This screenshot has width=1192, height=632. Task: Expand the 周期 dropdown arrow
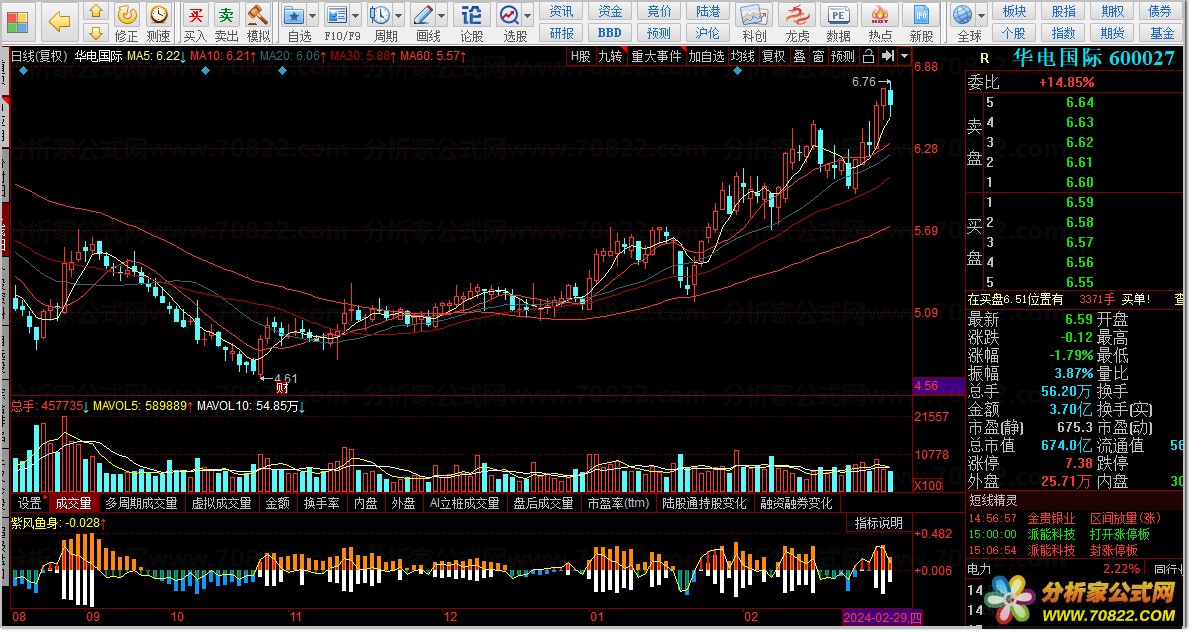tap(398, 16)
